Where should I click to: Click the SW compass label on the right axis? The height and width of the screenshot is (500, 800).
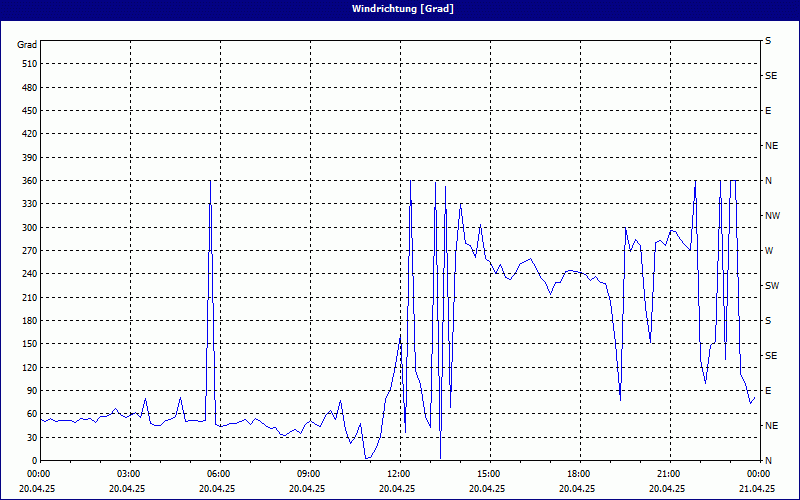[x=772, y=286]
